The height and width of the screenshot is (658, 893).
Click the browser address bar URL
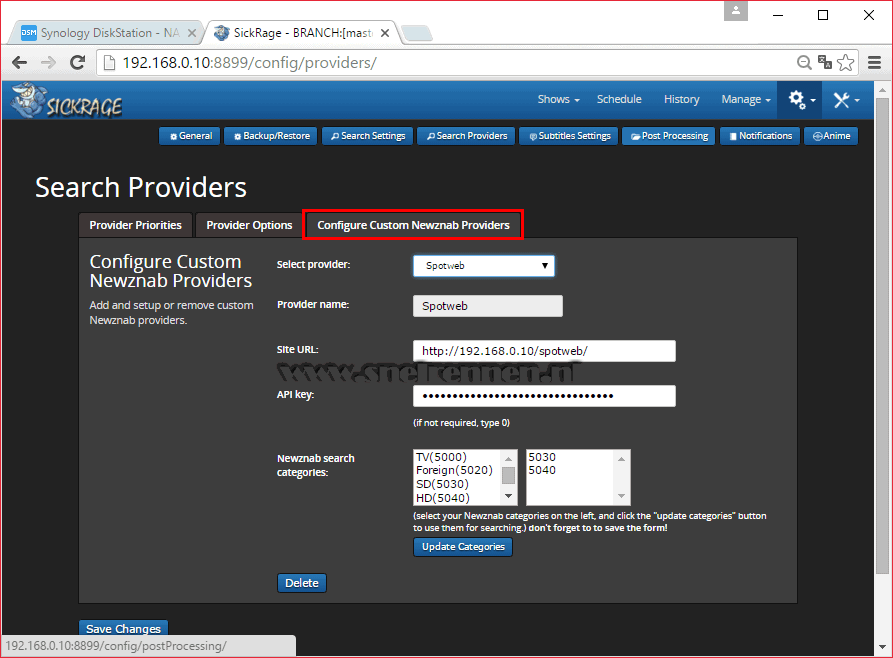(x=249, y=62)
